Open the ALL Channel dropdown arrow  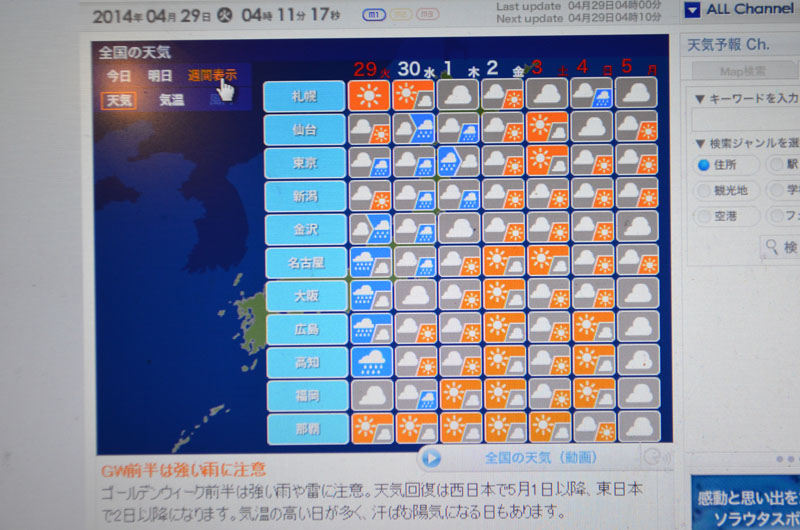(692, 10)
